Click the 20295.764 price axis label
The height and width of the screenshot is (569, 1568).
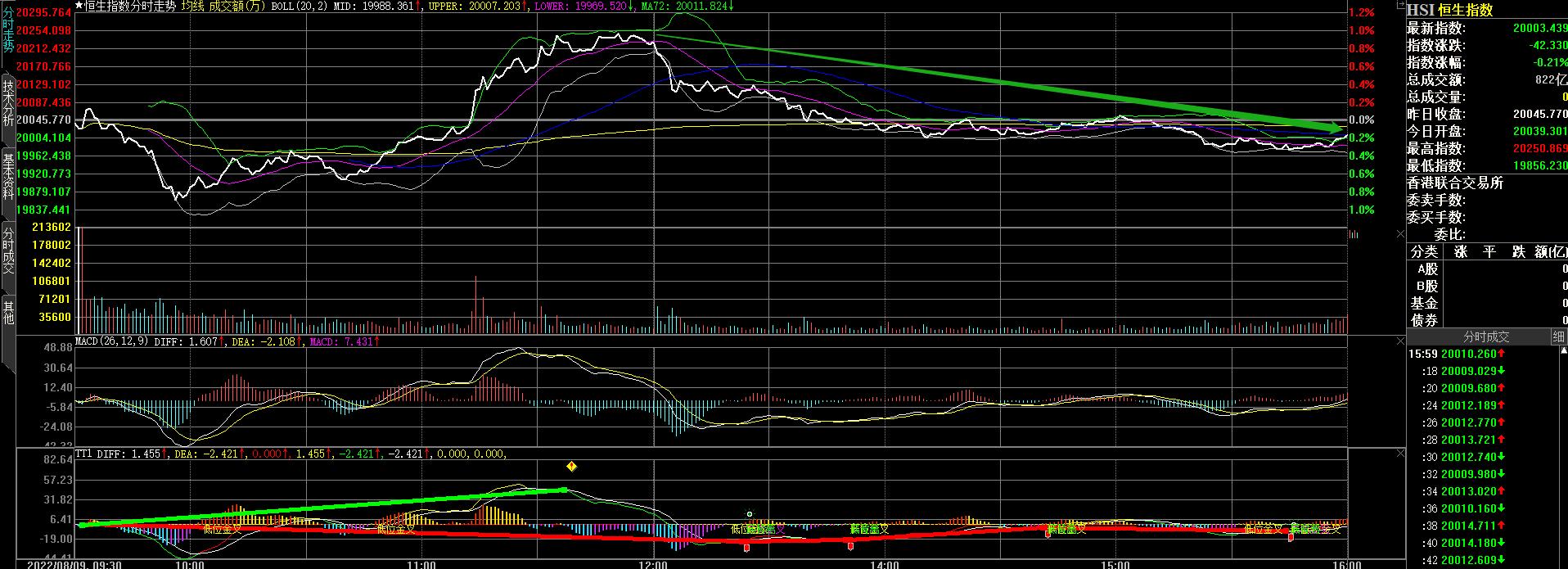44,13
